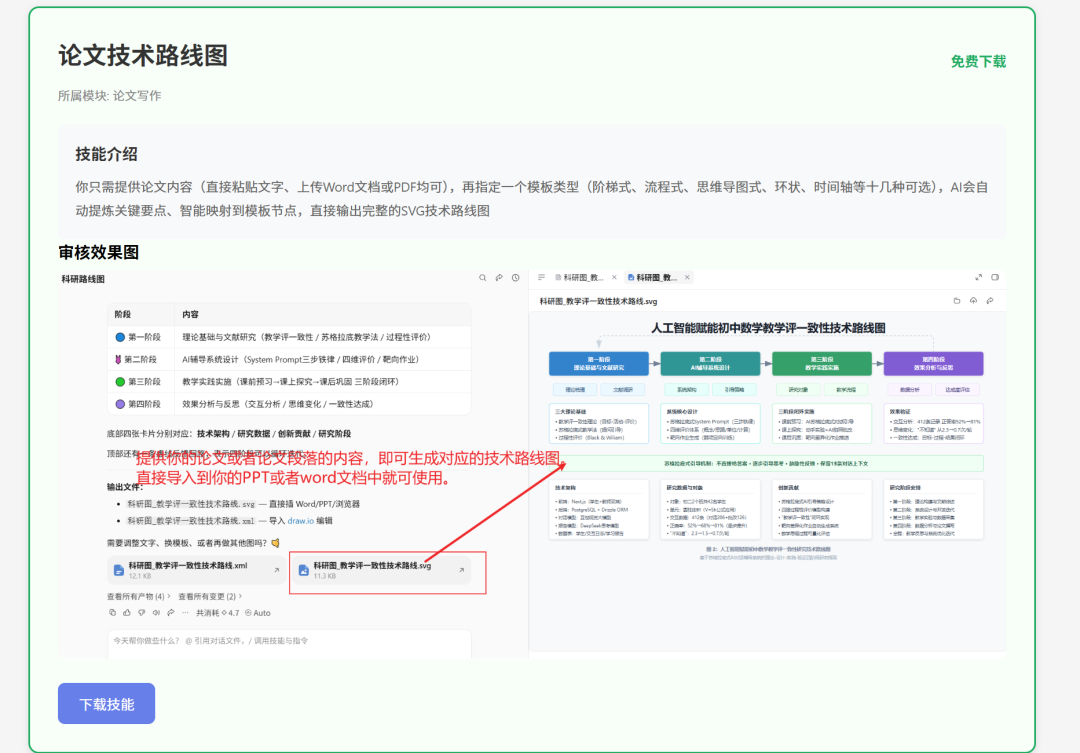The height and width of the screenshot is (753, 1080).
Task: Click the 免费下载 link
Action: point(978,61)
